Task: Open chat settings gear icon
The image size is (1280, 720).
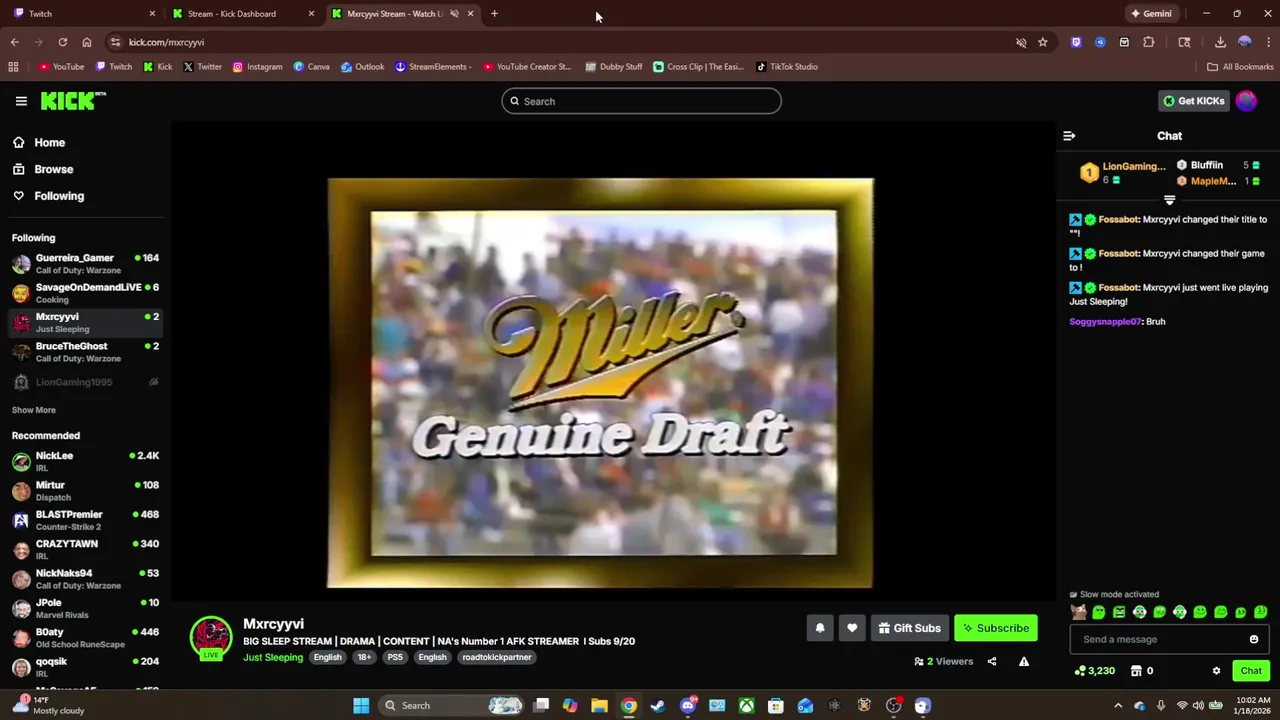Action: tap(1216, 671)
